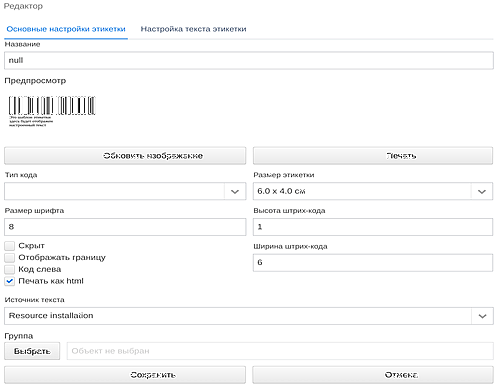Click the Выбрать group button

point(32,351)
